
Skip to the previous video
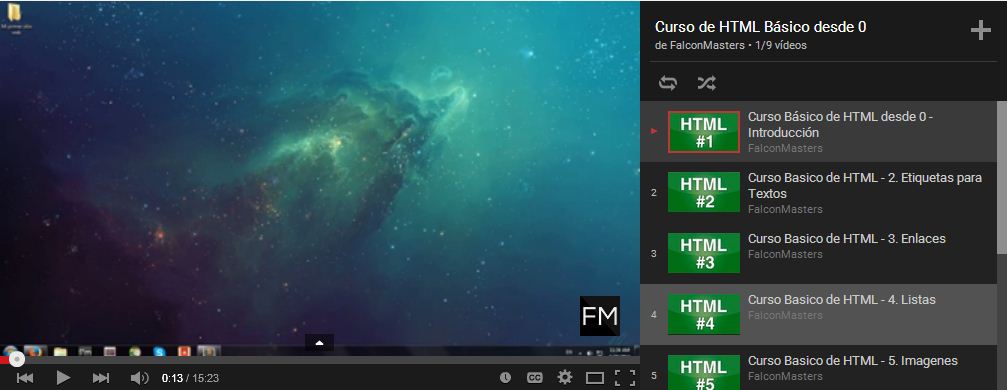[x=24, y=378]
